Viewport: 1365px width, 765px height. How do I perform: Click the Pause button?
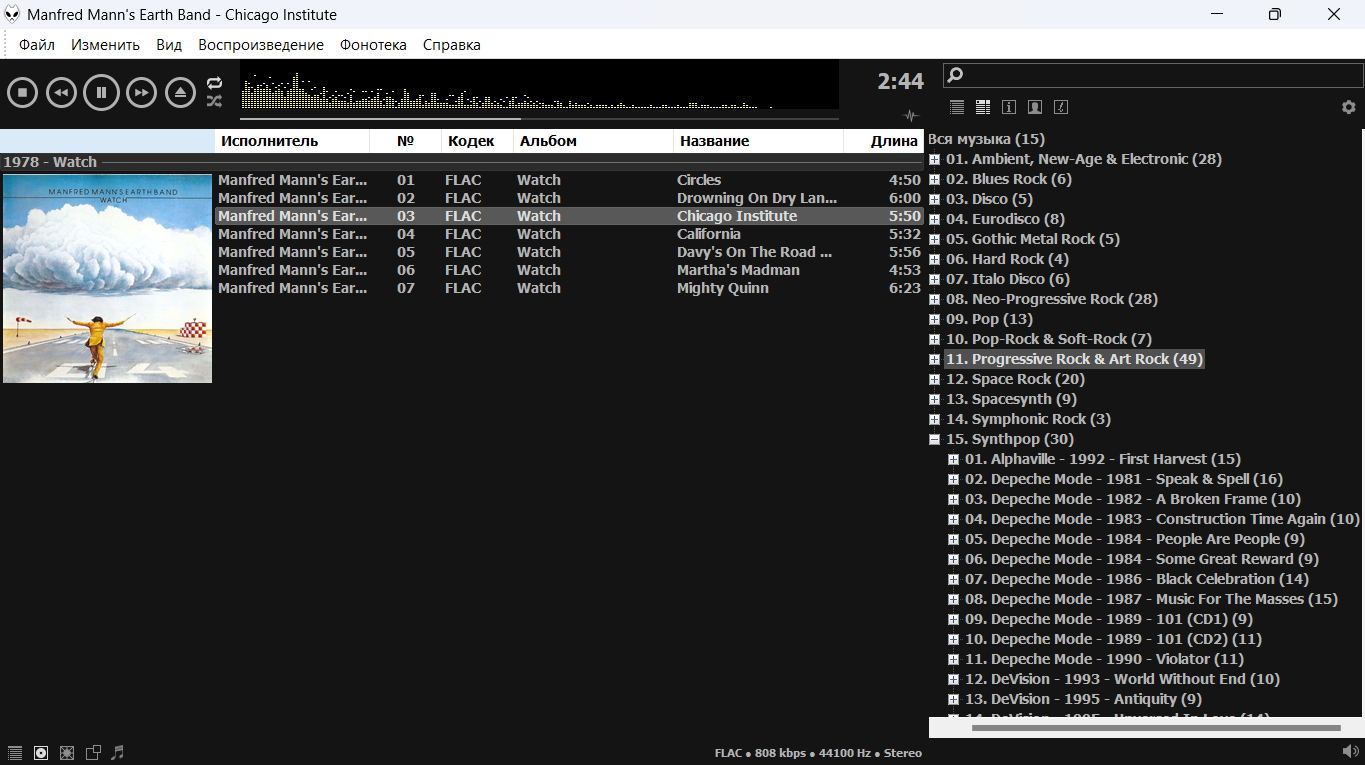coord(101,93)
